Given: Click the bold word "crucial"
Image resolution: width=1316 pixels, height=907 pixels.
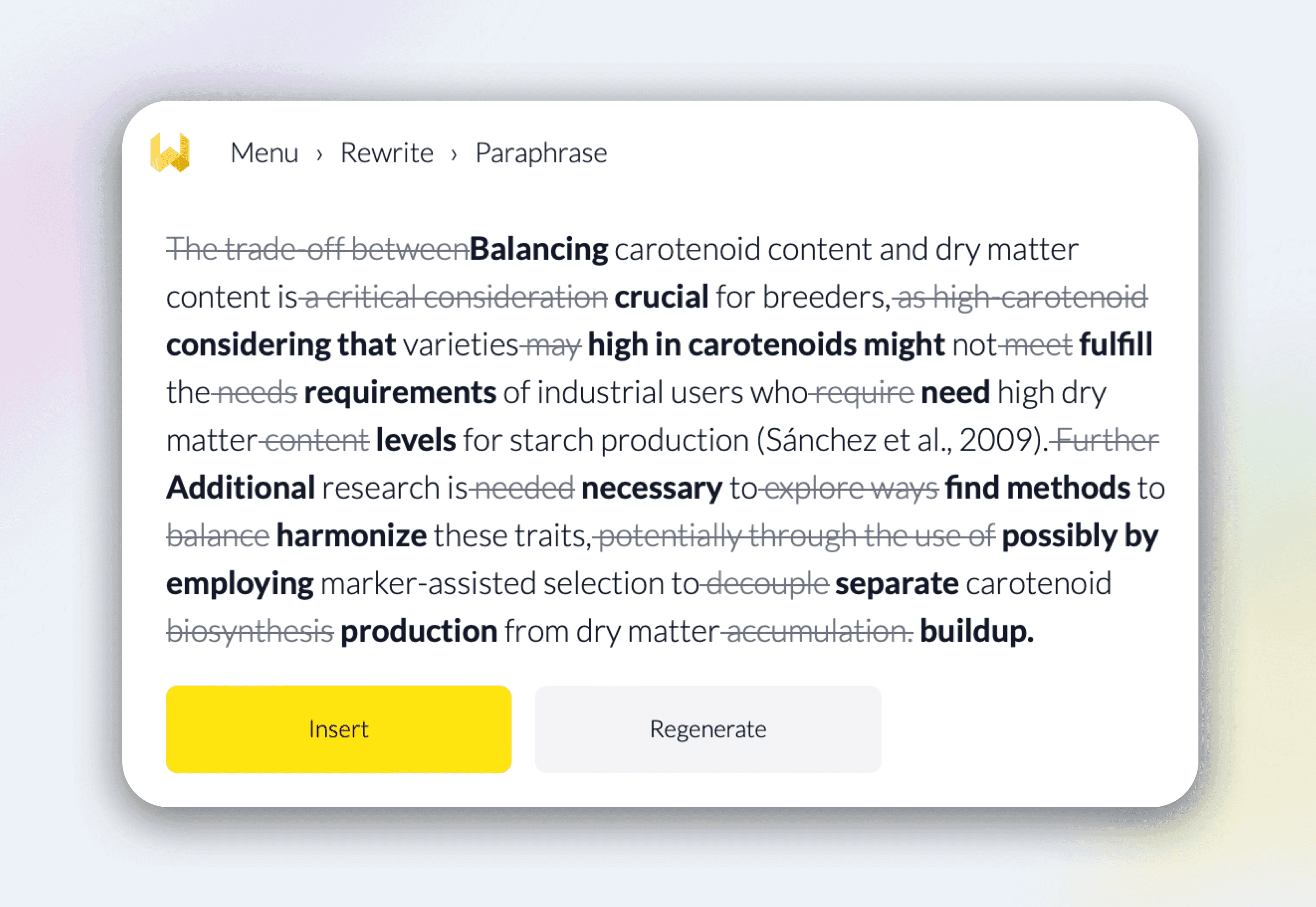Looking at the screenshot, I should [661, 296].
